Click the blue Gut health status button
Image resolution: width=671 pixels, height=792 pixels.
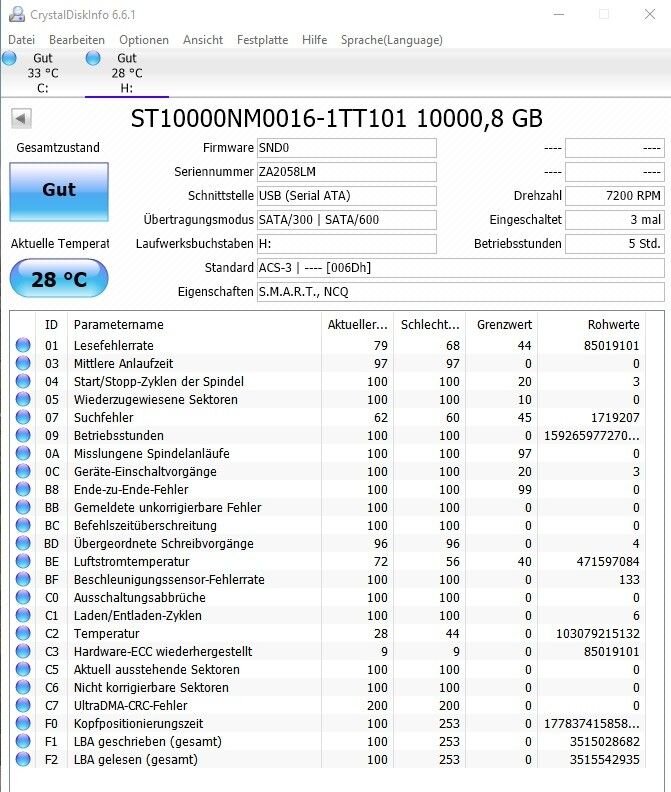(59, 191)
